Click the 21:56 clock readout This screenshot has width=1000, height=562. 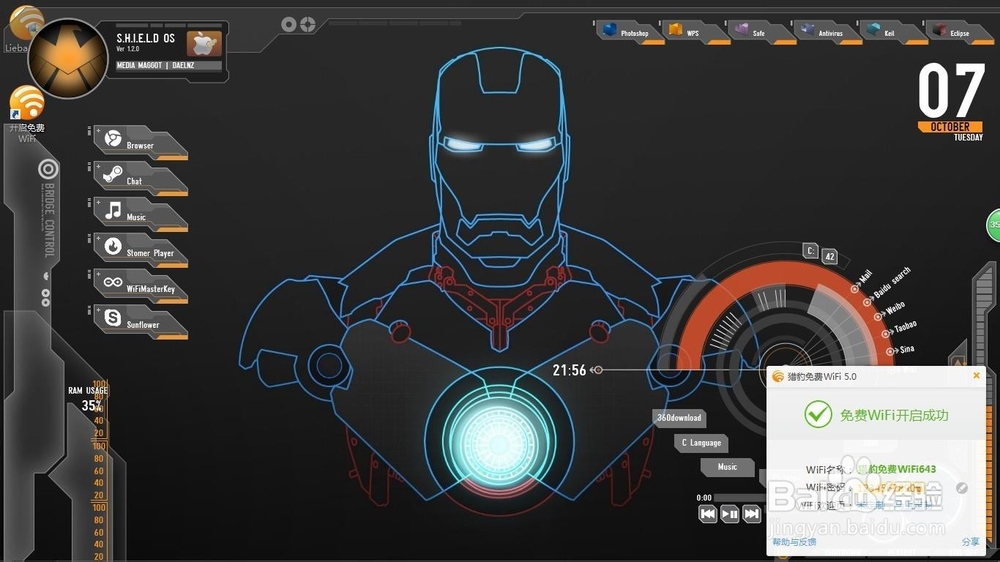coord(569,370)
